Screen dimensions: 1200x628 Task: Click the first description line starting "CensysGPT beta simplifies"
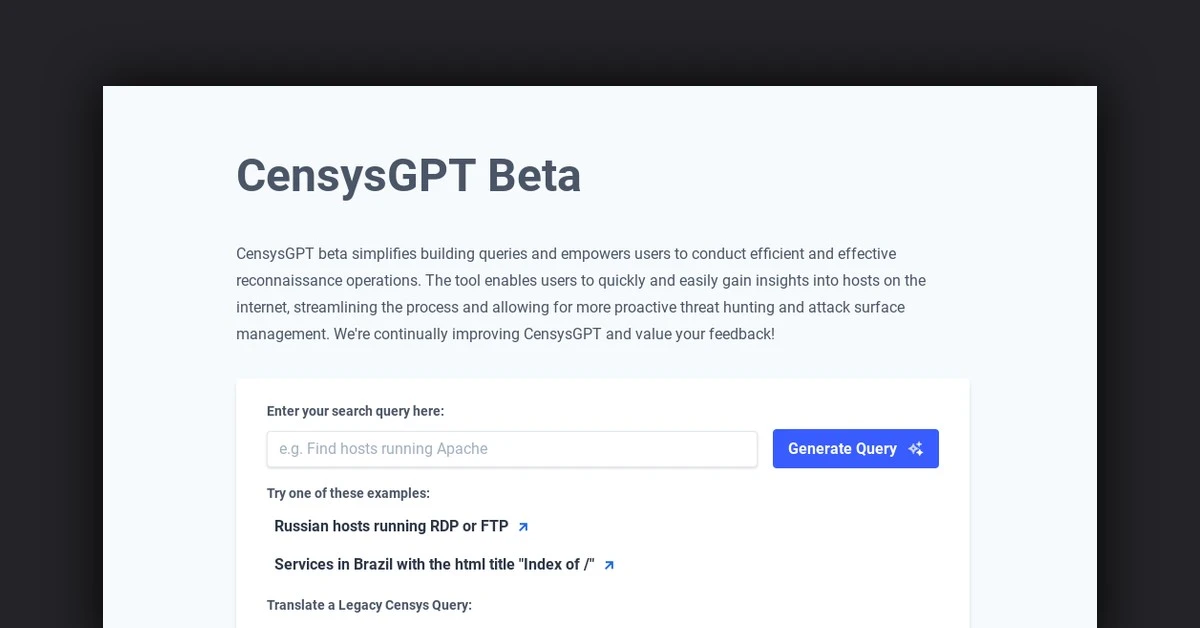[566, 254]
